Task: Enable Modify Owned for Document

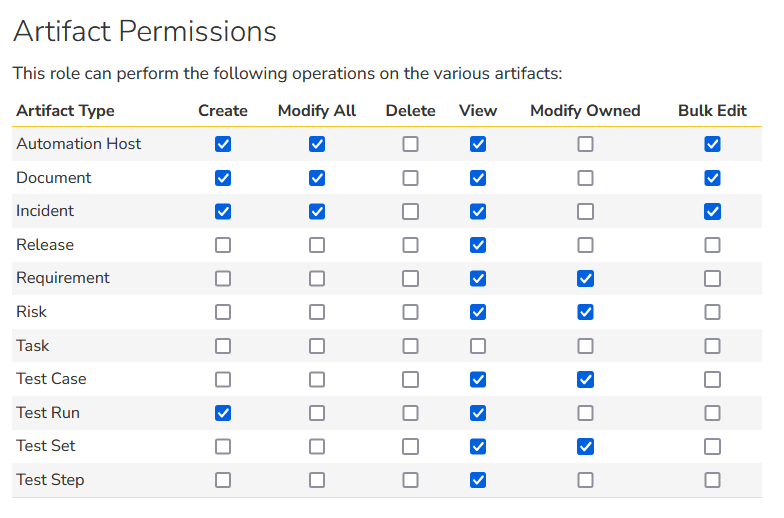Action: (585, 178)
